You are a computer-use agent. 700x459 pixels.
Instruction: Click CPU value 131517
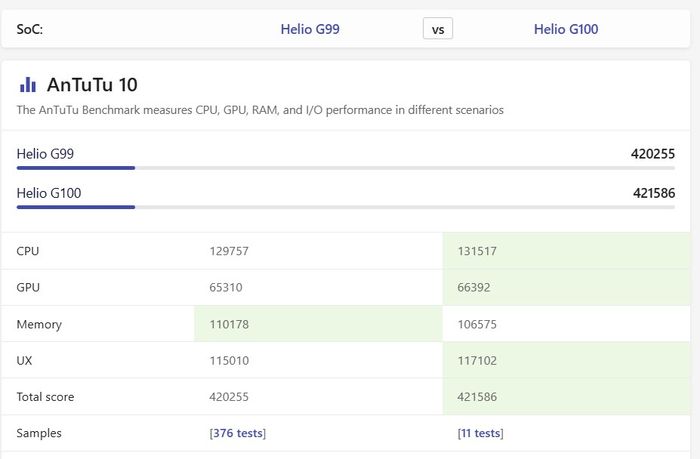477,251
